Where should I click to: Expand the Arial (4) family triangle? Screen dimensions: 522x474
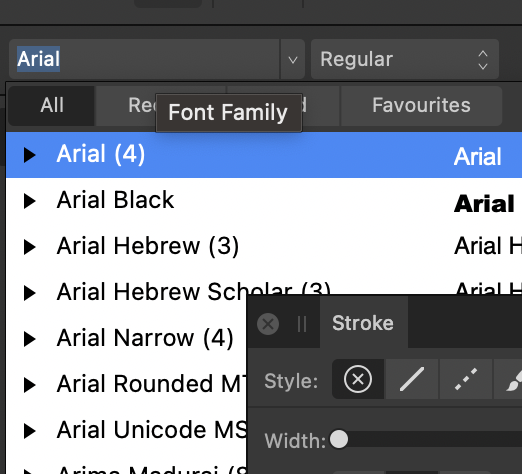tap(30, 155)
